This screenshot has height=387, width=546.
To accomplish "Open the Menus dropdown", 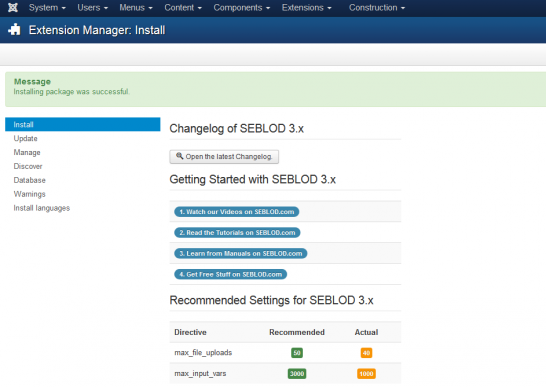I will point(136,8).
